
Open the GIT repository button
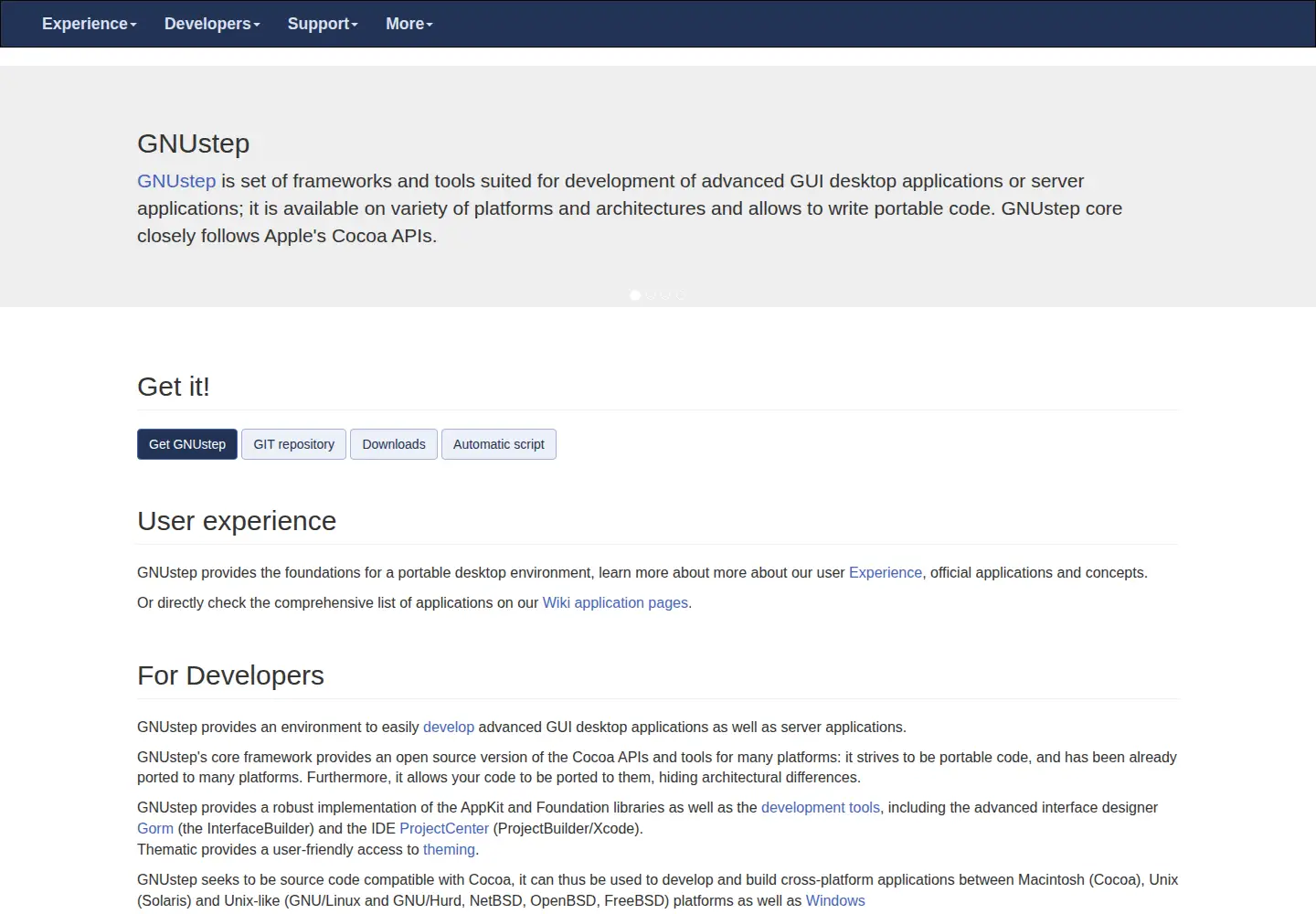293,444
